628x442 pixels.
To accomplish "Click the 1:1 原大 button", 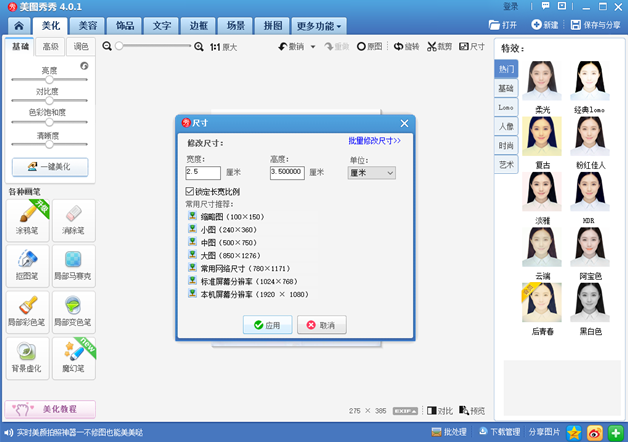I will tap(223, 47).
